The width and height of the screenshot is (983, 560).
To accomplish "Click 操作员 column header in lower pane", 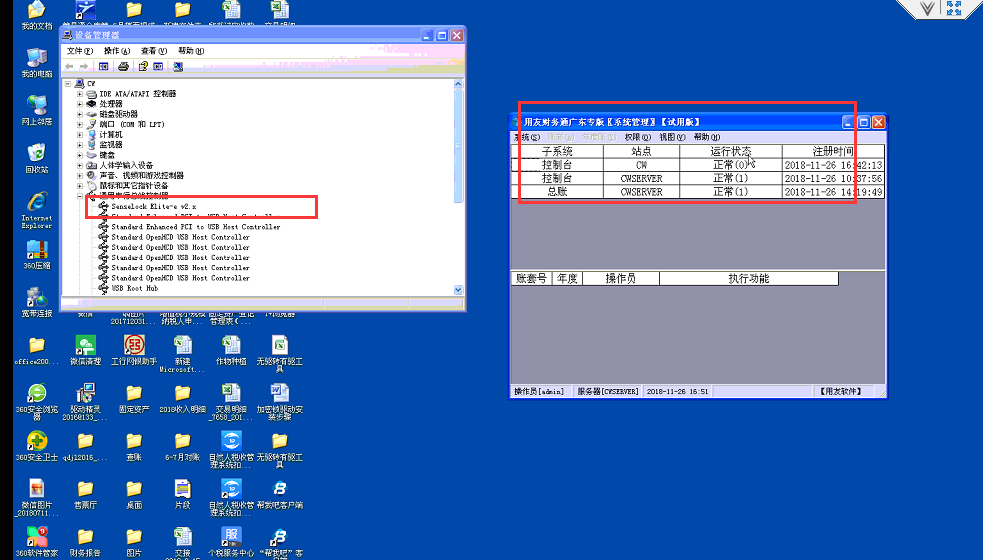I will [x=621, y=278].
